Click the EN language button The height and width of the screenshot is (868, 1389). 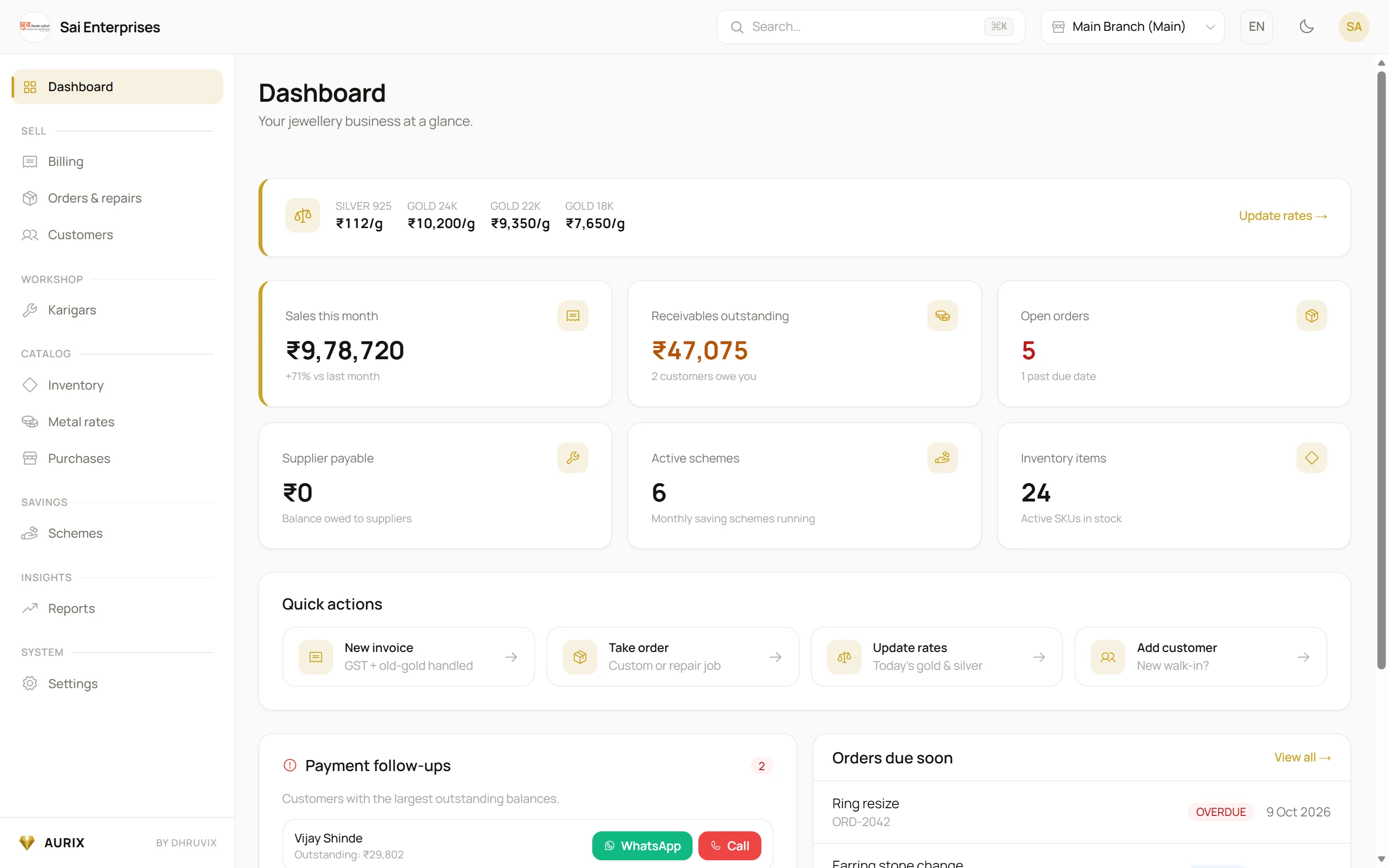1256,27
